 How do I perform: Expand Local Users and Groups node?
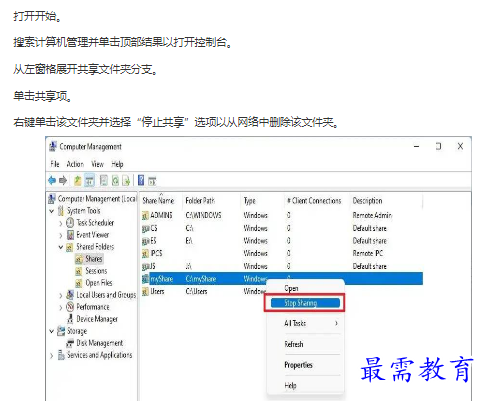click(61, 295)
